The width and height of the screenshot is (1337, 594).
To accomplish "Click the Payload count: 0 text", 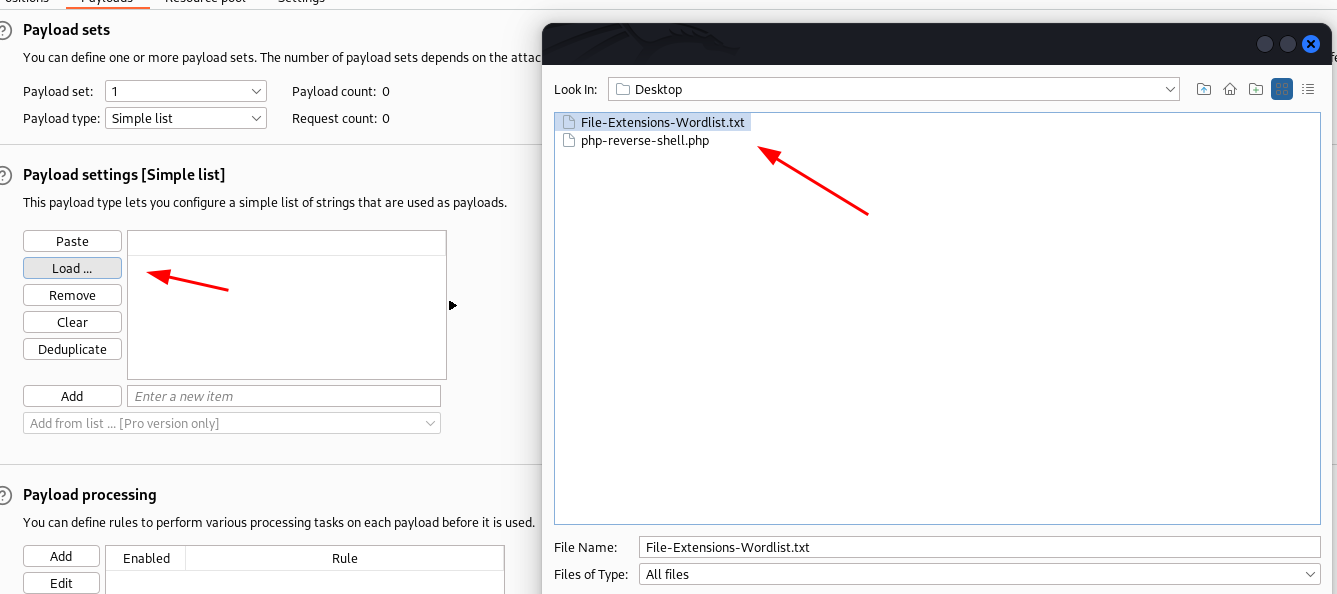I will click(x=341, y=91).
